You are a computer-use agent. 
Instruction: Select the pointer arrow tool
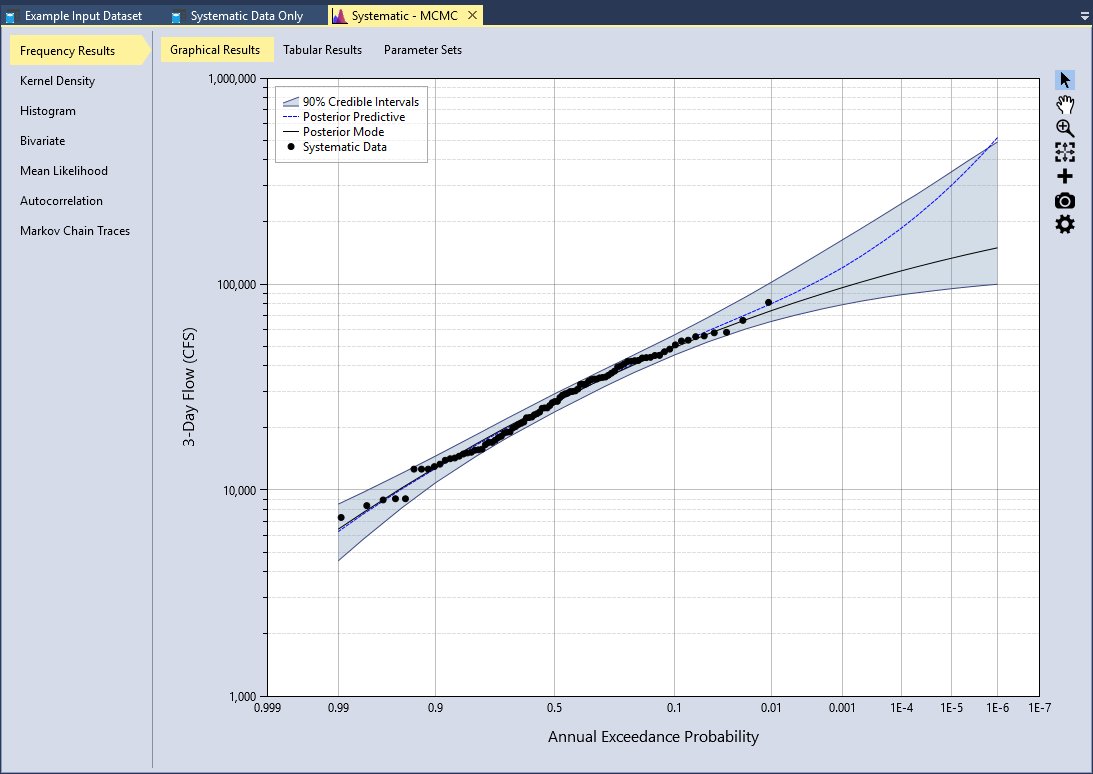[x=1065, y=80]
